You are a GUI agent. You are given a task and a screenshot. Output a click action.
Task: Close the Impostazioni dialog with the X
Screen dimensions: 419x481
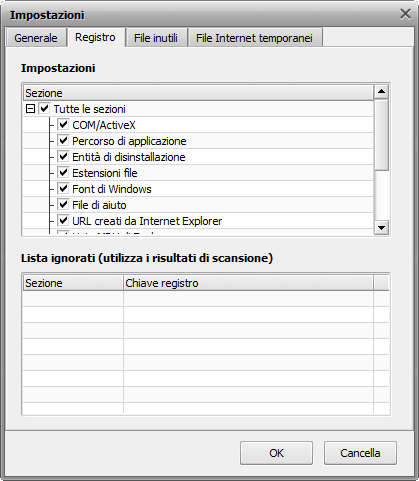[405, 14]
